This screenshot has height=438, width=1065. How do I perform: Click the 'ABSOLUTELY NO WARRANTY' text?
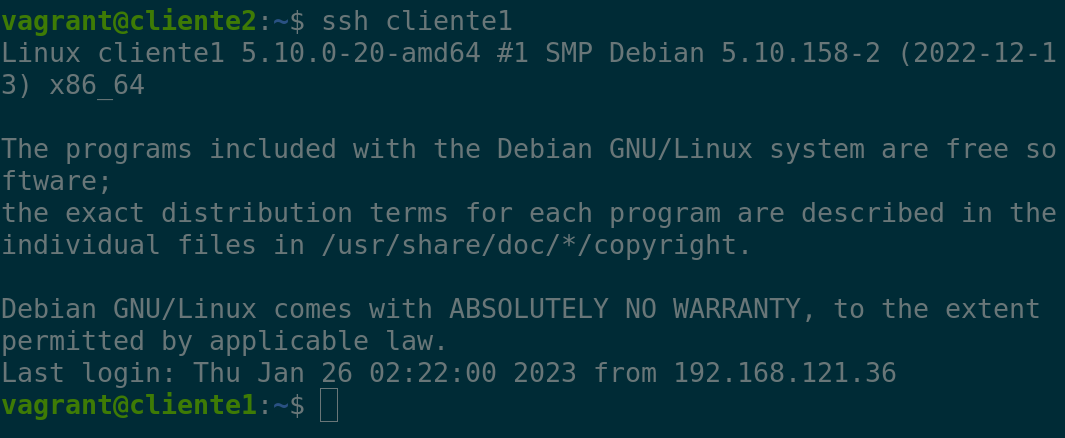coord(625,310)
